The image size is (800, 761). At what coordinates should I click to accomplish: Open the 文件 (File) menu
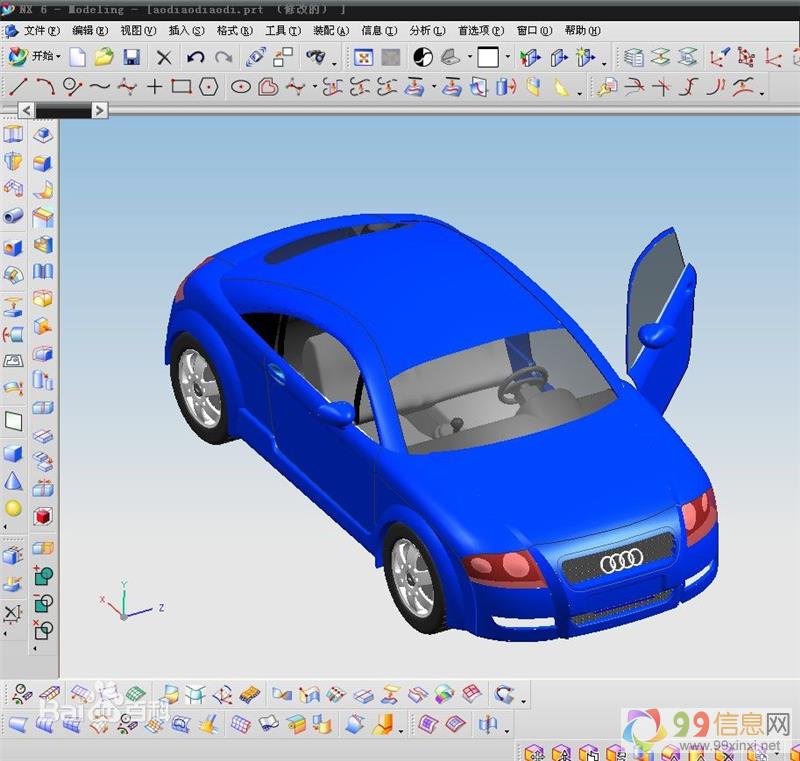(41, 31)
